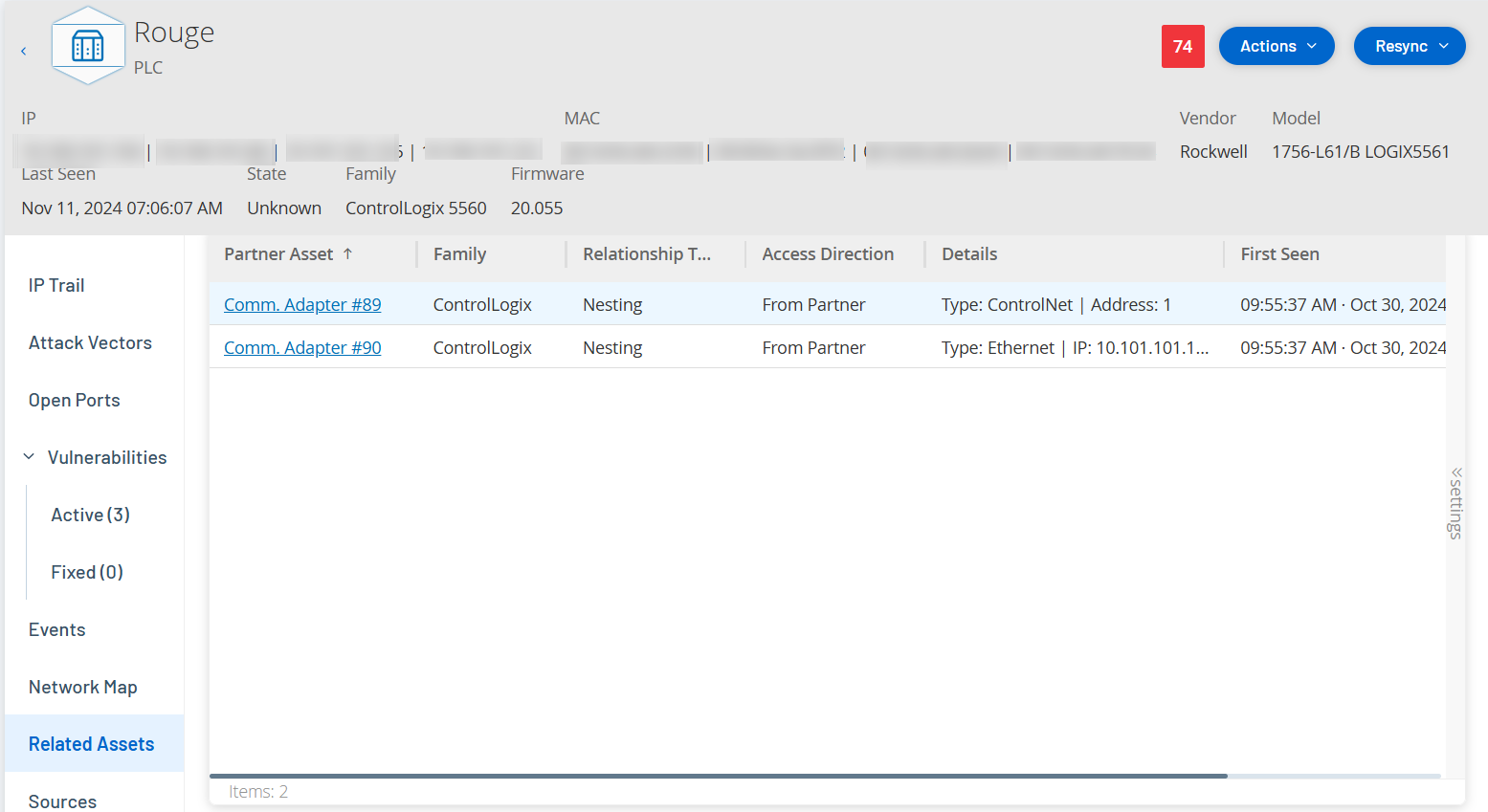This screenshot has height=812, width=1488.
Task: Open the Network Map view
Action: 83,687
